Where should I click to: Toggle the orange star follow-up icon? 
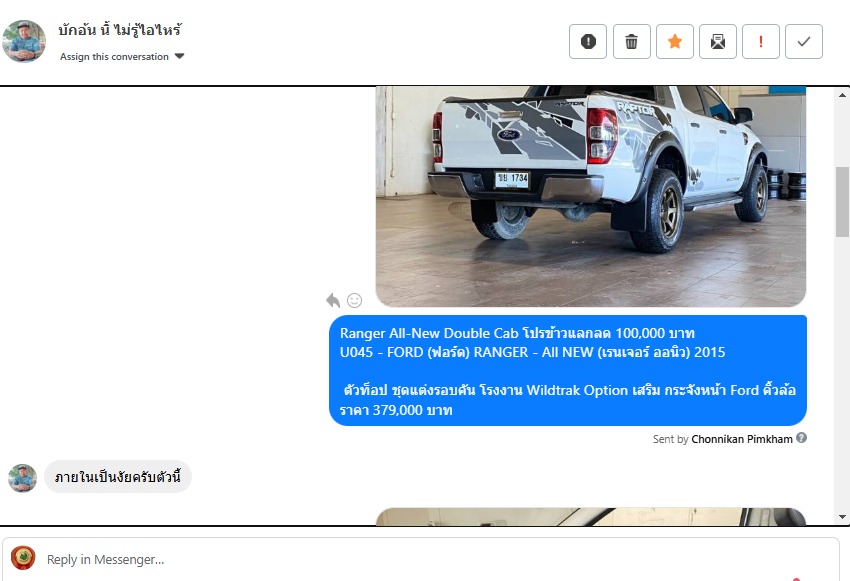point(675,41)
